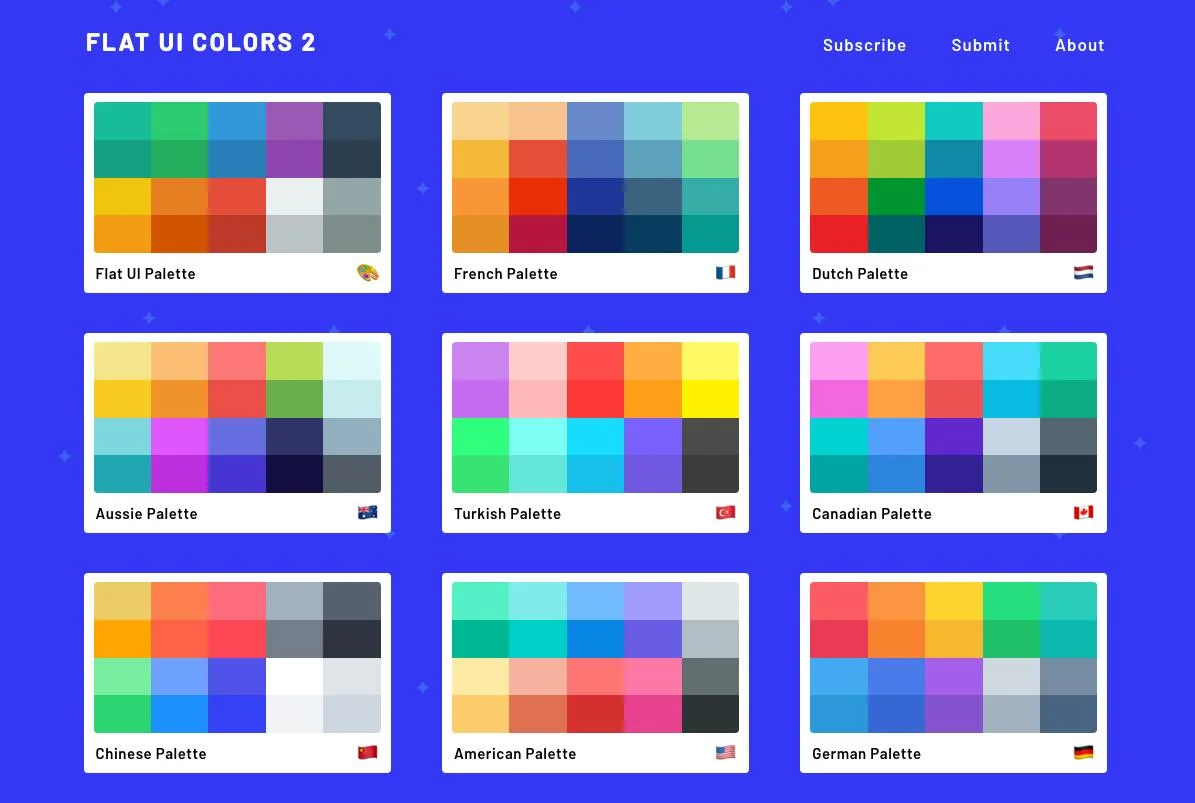Image resolution: width=1195 pixels, height=803 pixels.
Task: Pick hot pink swatch in American Palette bottom row
Action: pos(653,714)
